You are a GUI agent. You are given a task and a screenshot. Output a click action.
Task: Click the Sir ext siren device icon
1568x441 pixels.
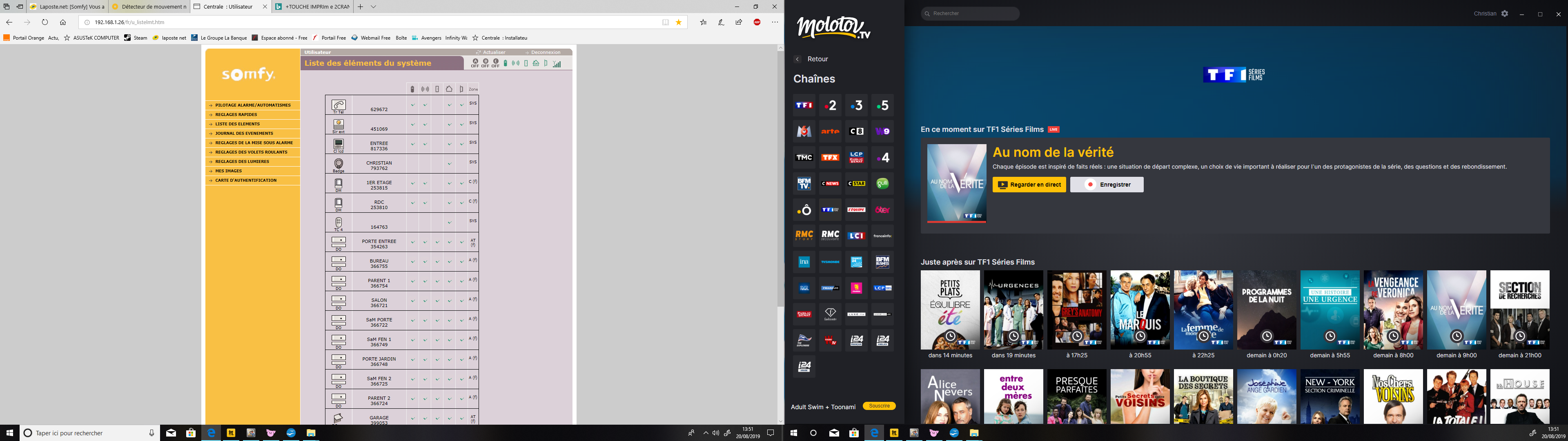tap(339, 124)
